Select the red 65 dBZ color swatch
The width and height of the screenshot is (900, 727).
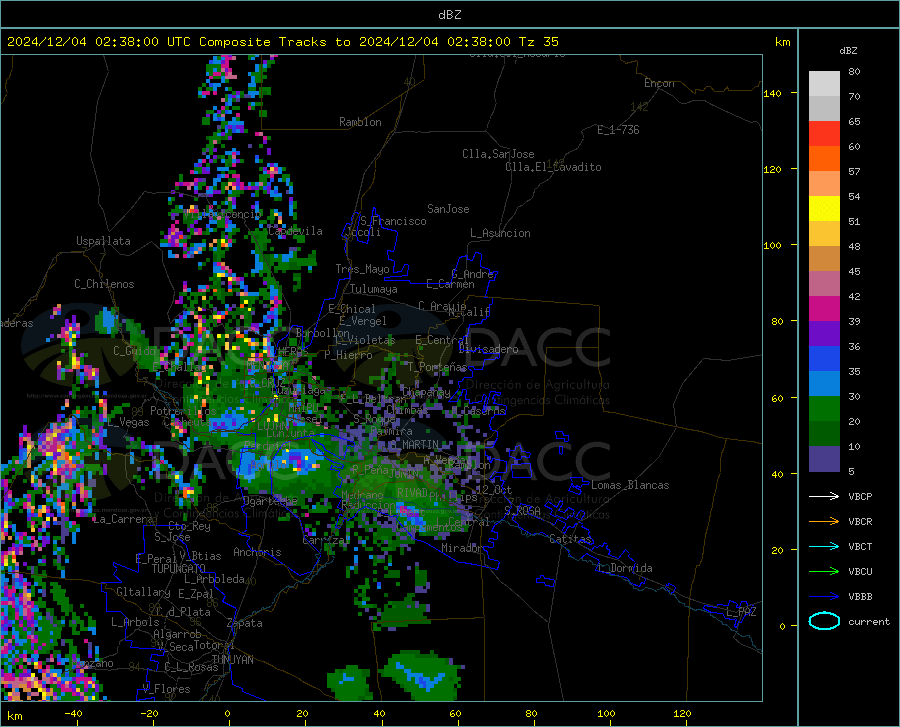(824, 133)
